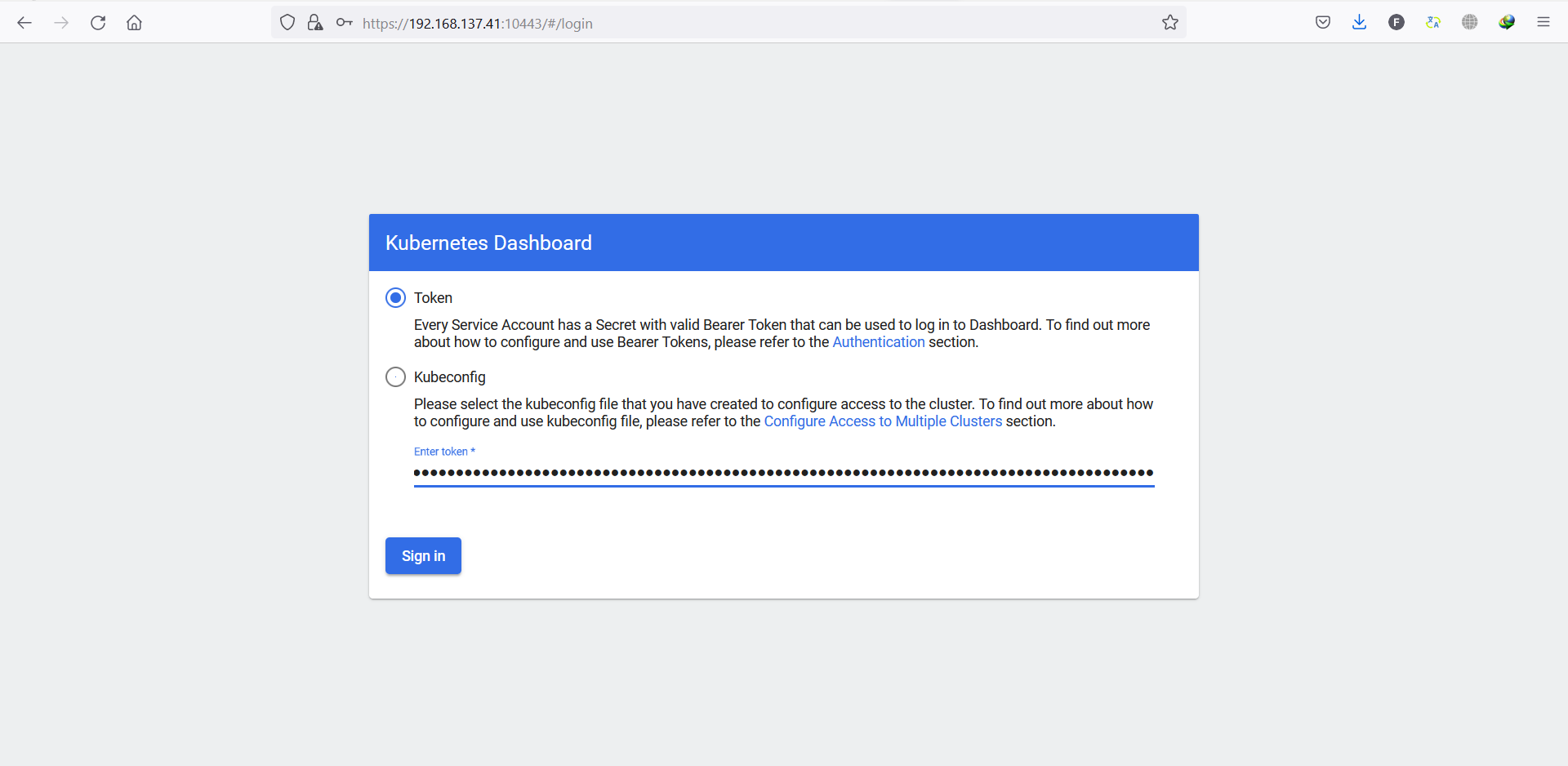Click the saved password key icon
Screen dimensions: 1568x766
point(345,23)
